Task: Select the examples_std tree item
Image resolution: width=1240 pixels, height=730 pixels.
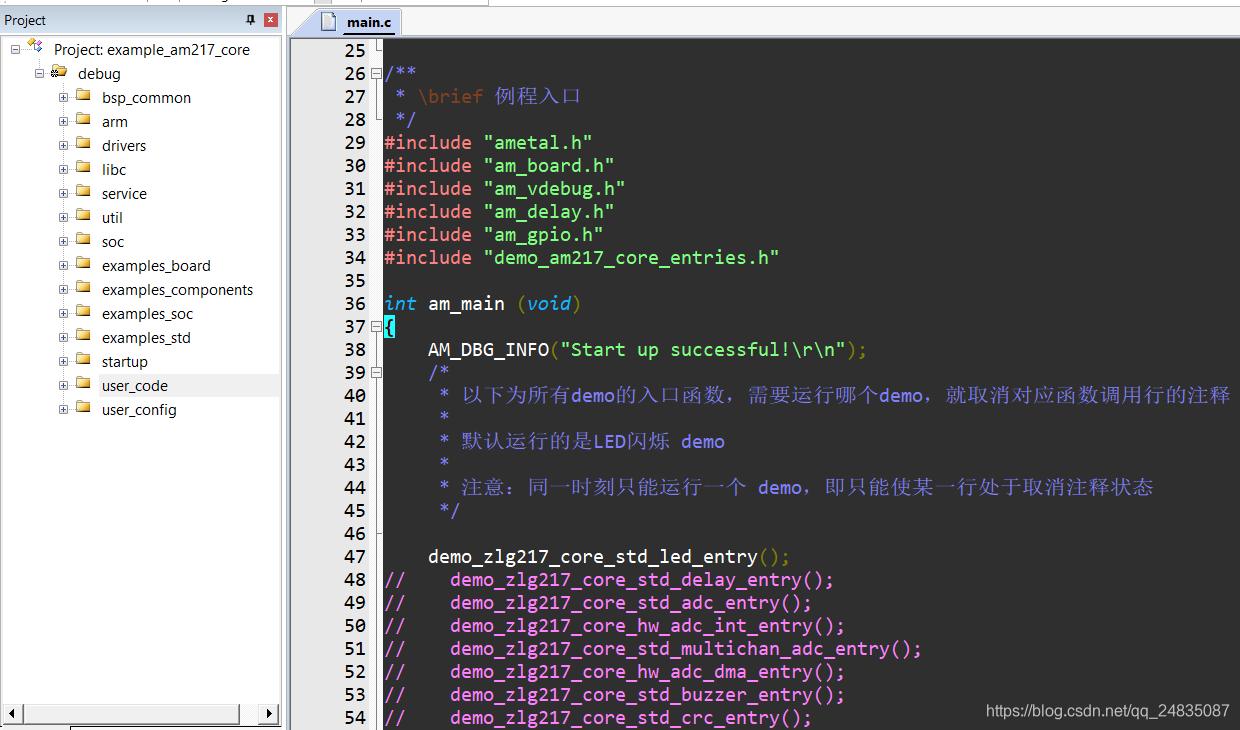Action: pos(146,338)
